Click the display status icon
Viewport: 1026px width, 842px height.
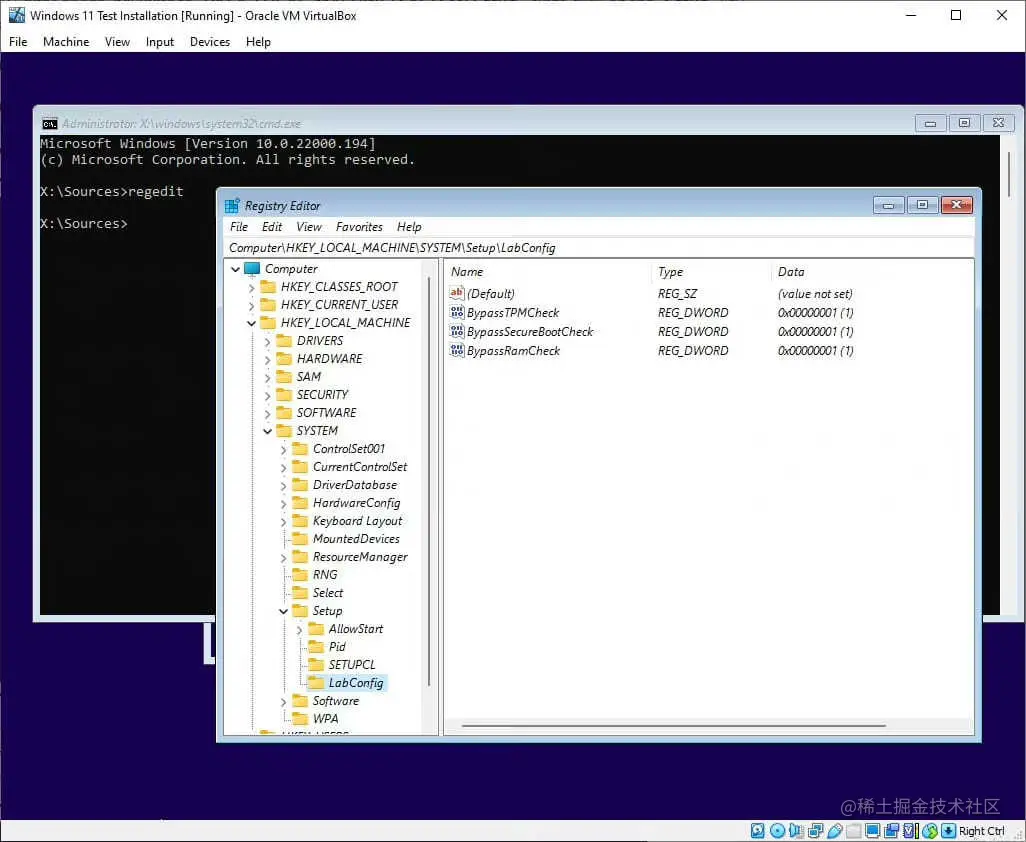pos(872,831)
